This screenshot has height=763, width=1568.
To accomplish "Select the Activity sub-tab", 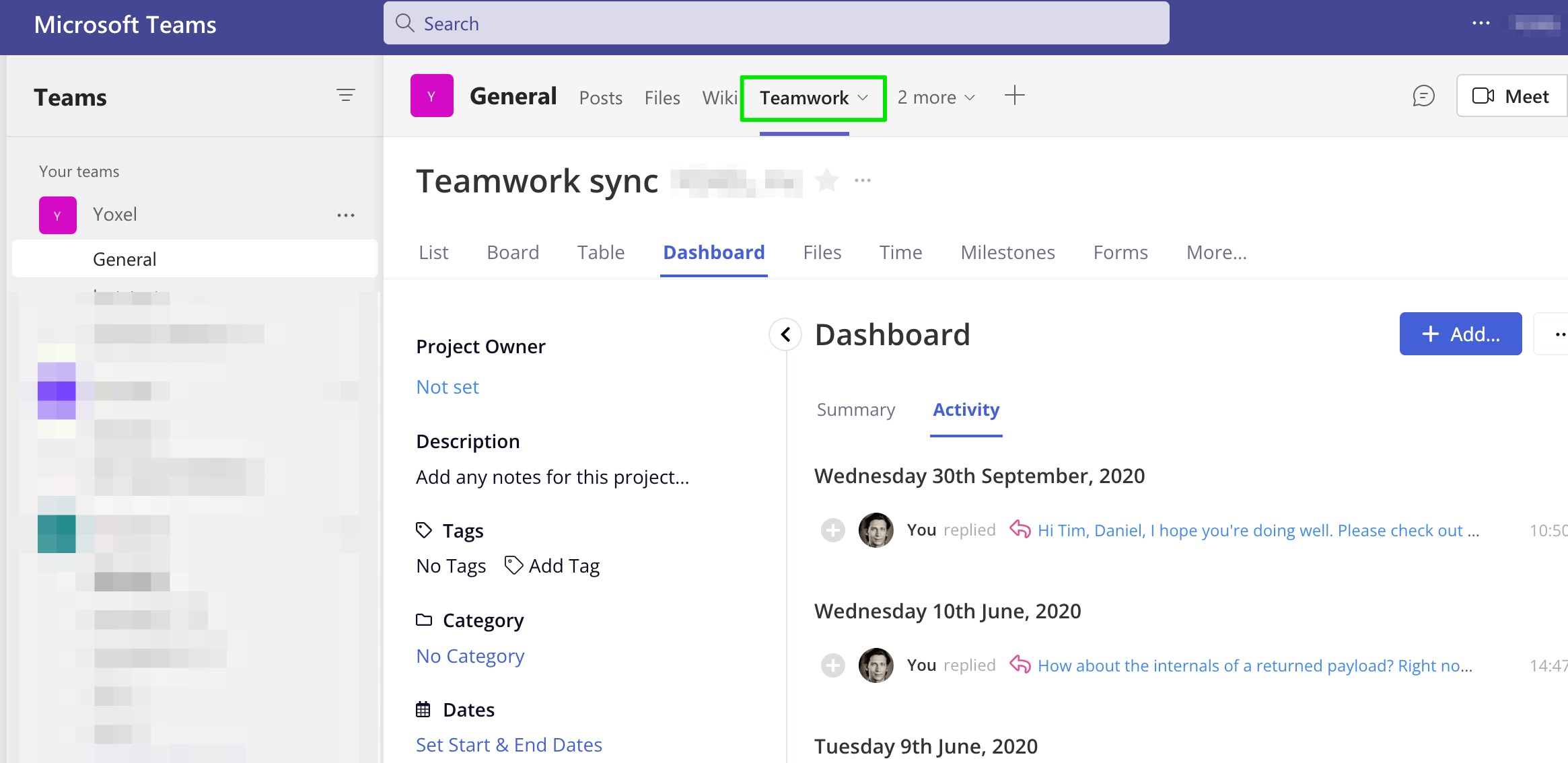I will click(x=966, y=410).
